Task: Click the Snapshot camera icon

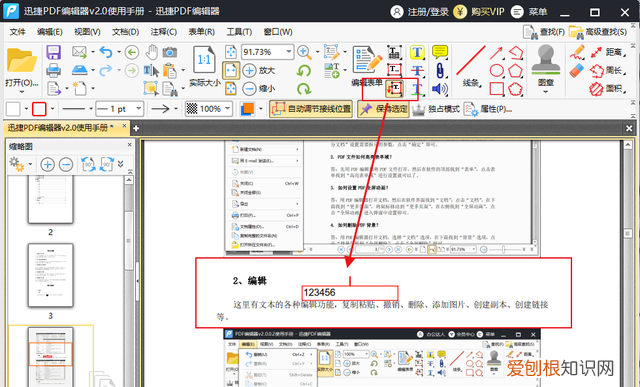Action: pos(170,52)
